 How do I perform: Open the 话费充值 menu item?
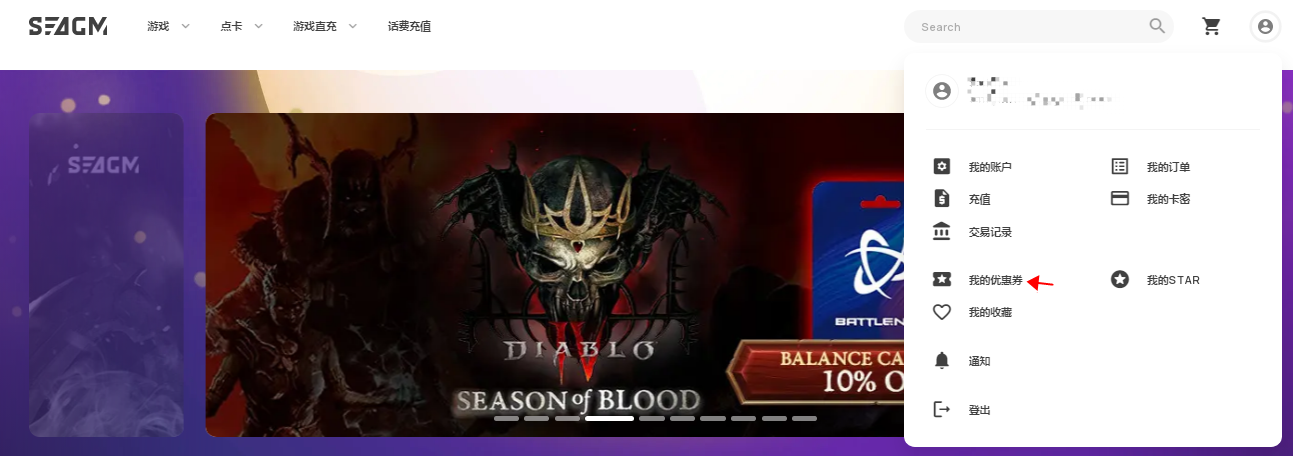pyautogui.click(x=409, y=27)
